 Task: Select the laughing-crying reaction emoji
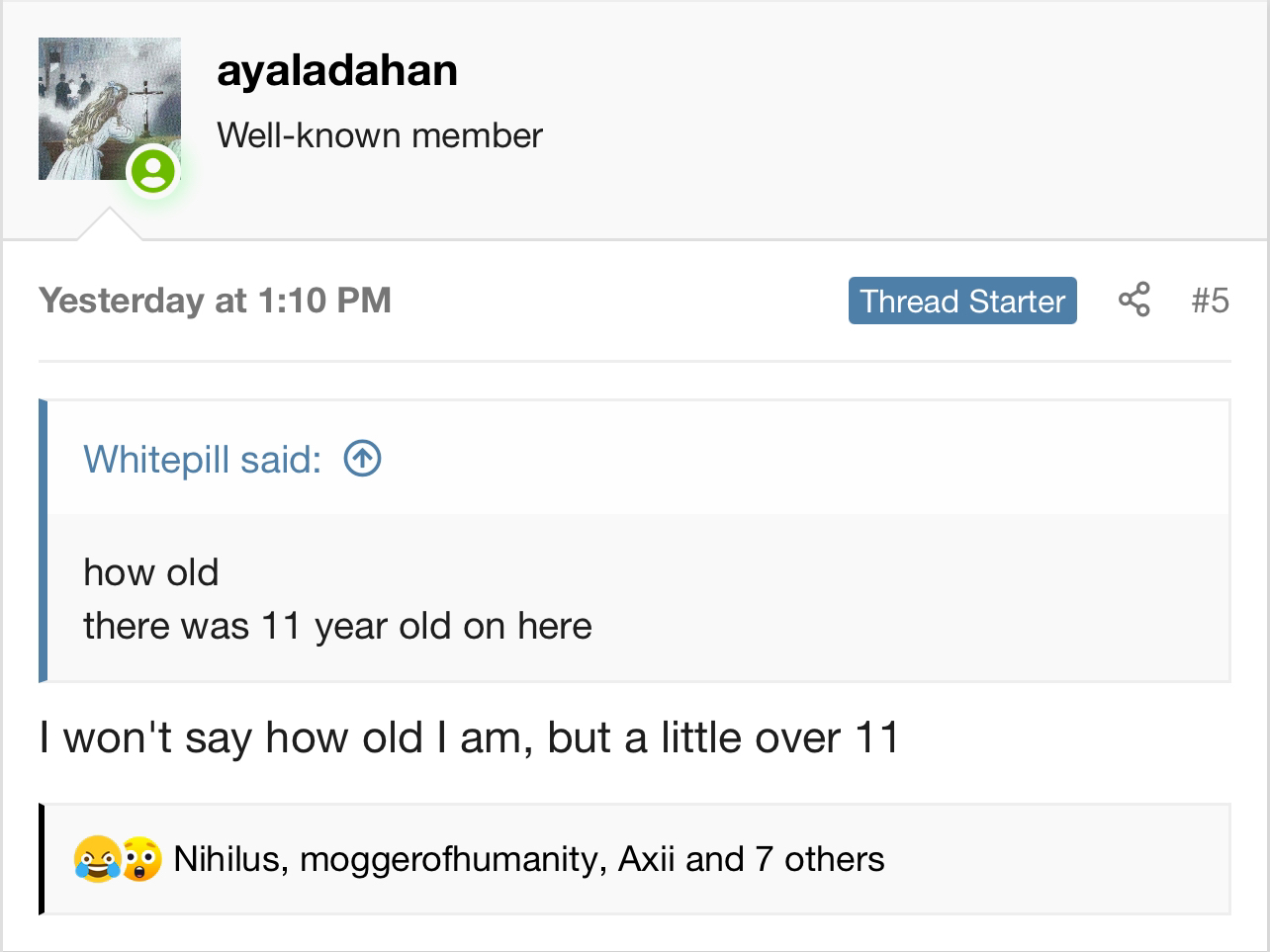pos(97,858)
